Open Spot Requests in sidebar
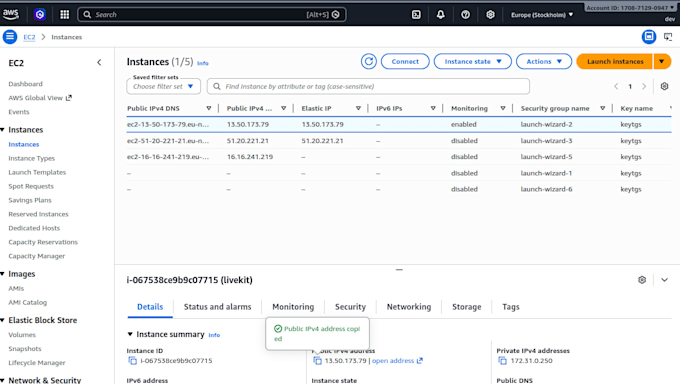Image resolution: width=680 pixels, height=384 pixels. tap(31, 186)
